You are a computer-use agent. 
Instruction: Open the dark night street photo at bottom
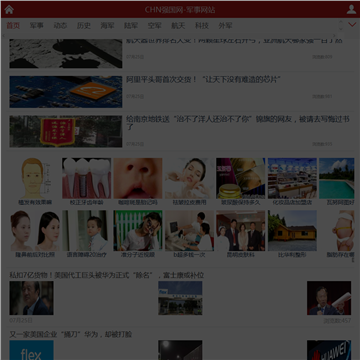click(180, 350)
